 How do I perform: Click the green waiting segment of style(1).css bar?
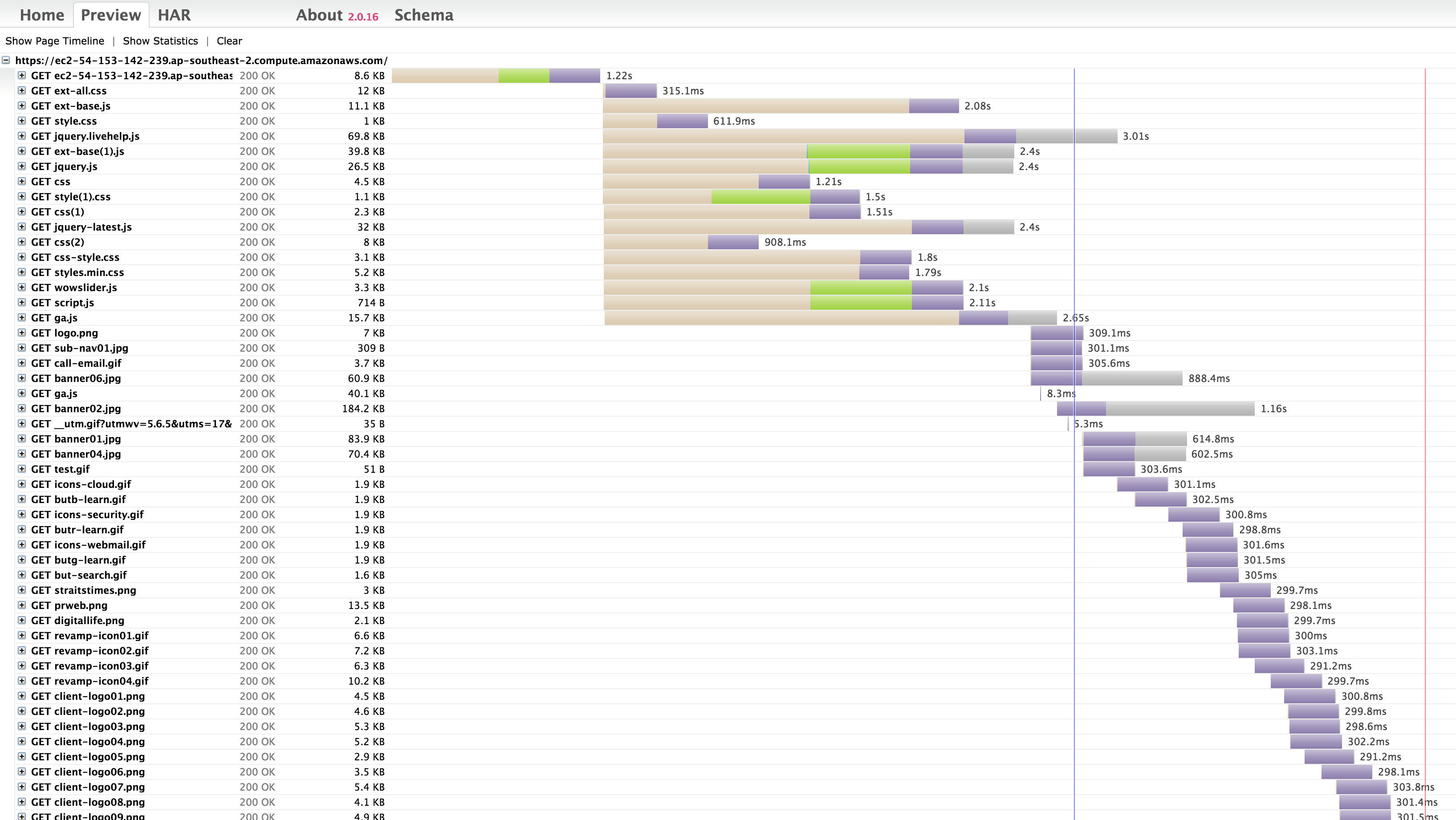pyautogui.click(x=760, y=197)
